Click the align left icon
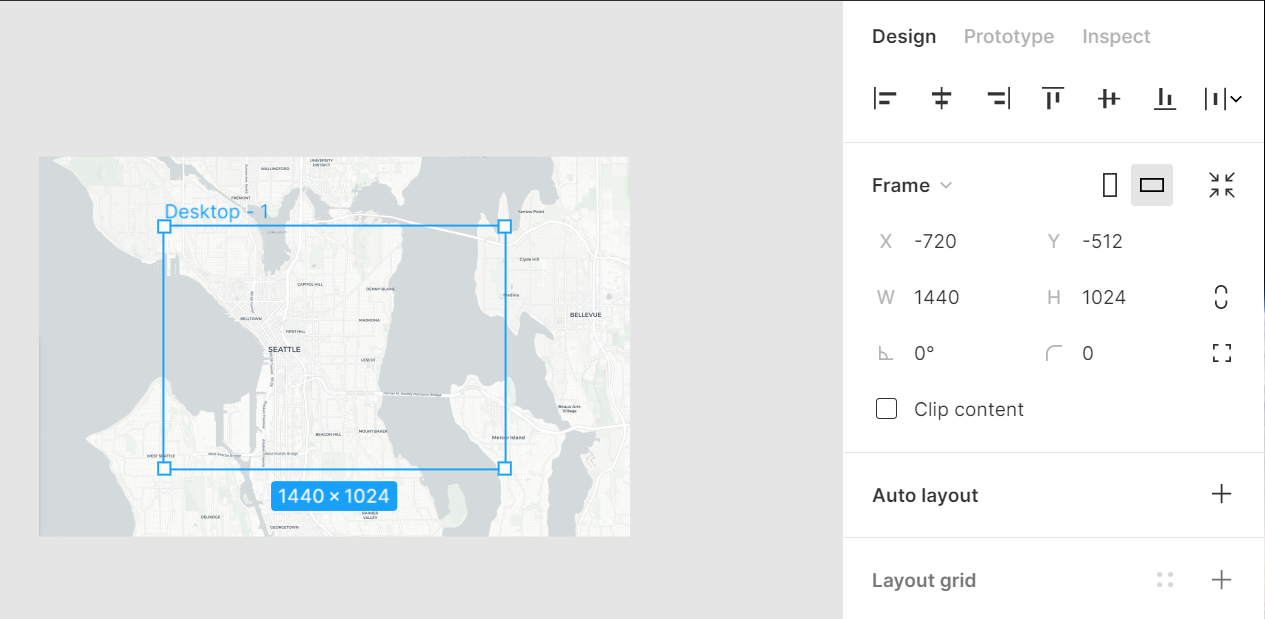1265x619 pixels. pyautogui.click(x=885, y=98)
